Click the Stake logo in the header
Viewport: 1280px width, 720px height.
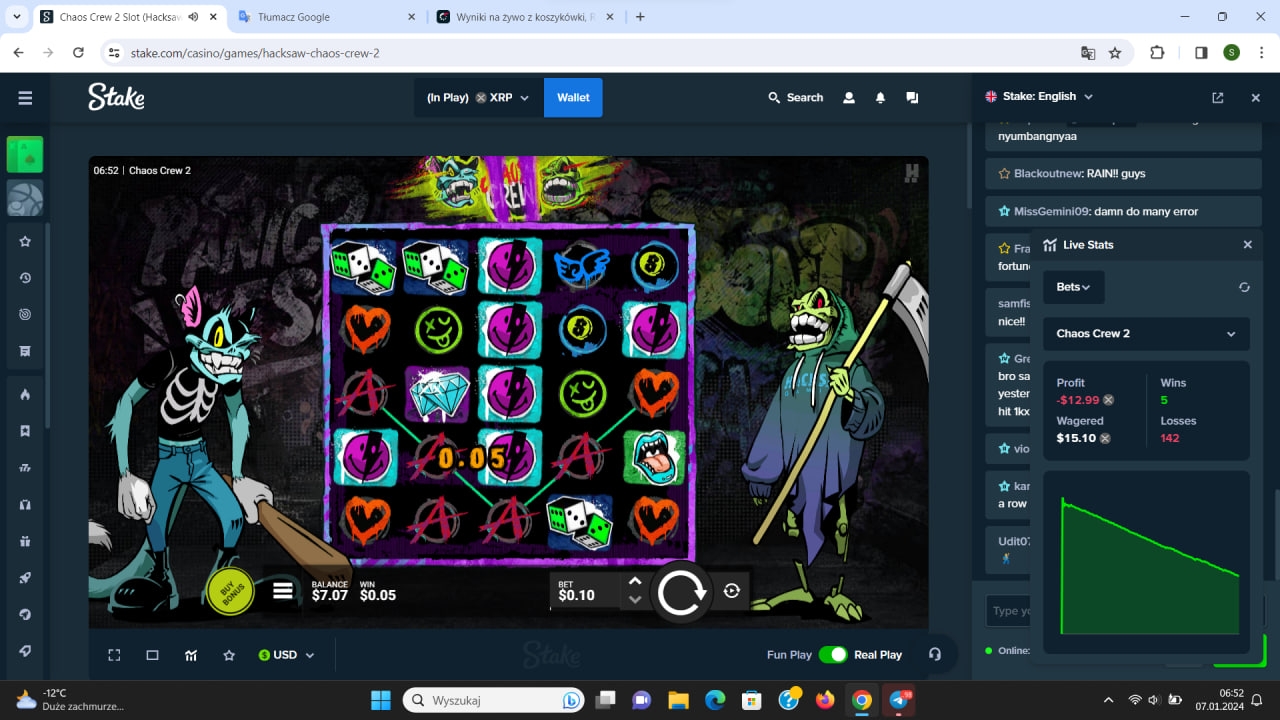[x=116, y=97]
